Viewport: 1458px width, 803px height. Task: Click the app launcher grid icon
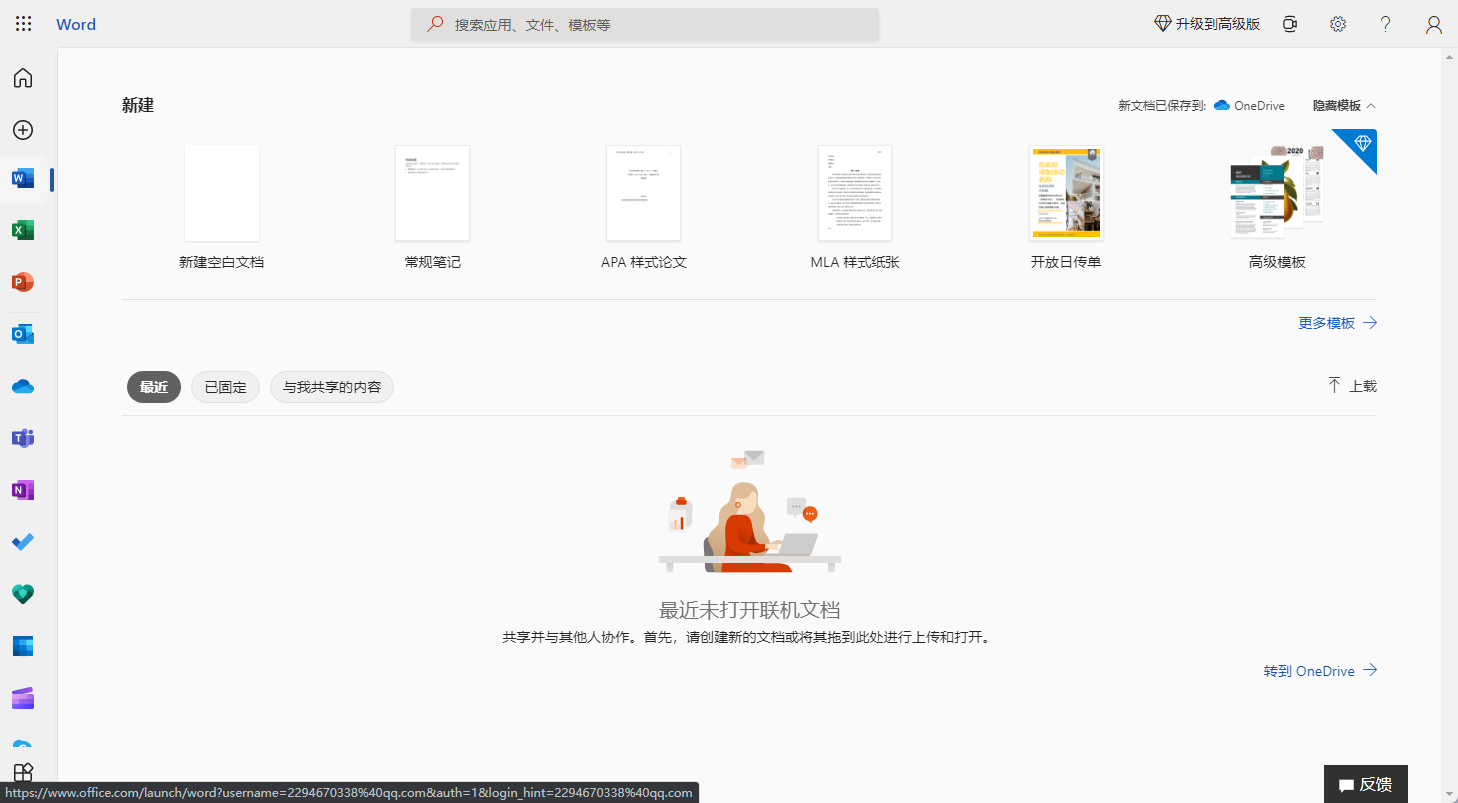22,23
